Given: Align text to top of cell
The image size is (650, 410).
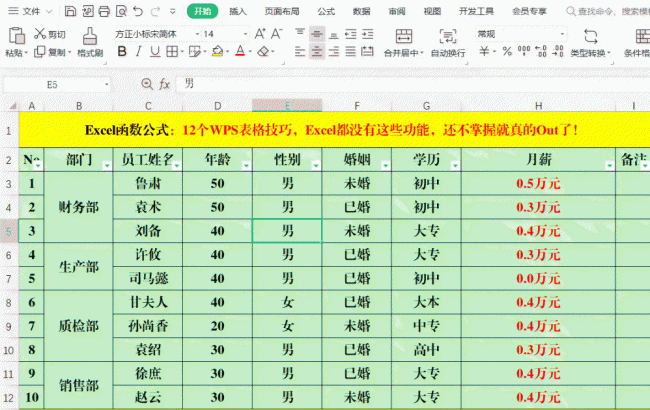Looking at the screenshot, I should tap(300, 34).
